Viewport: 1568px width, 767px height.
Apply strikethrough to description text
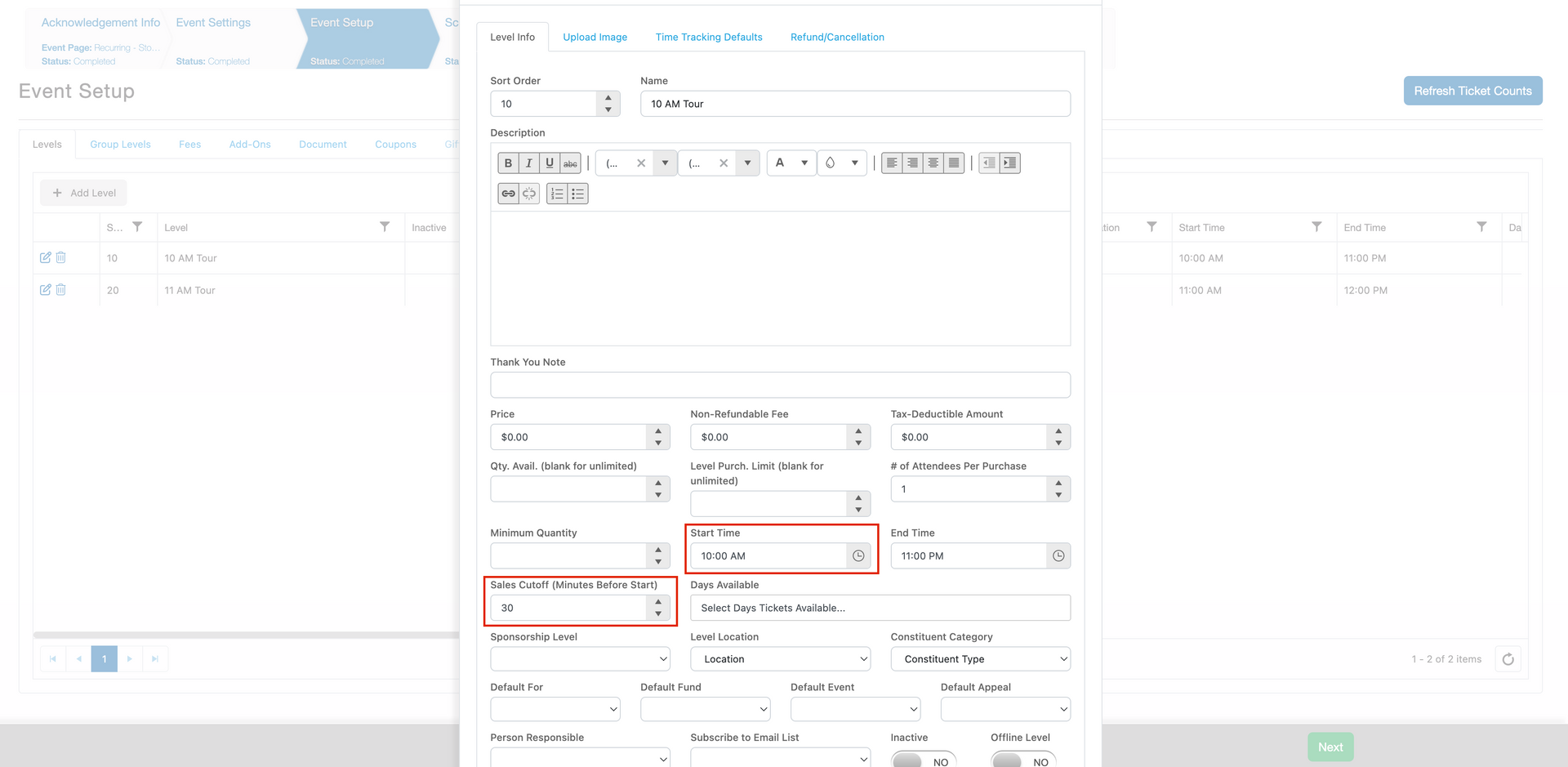[570, 163]
